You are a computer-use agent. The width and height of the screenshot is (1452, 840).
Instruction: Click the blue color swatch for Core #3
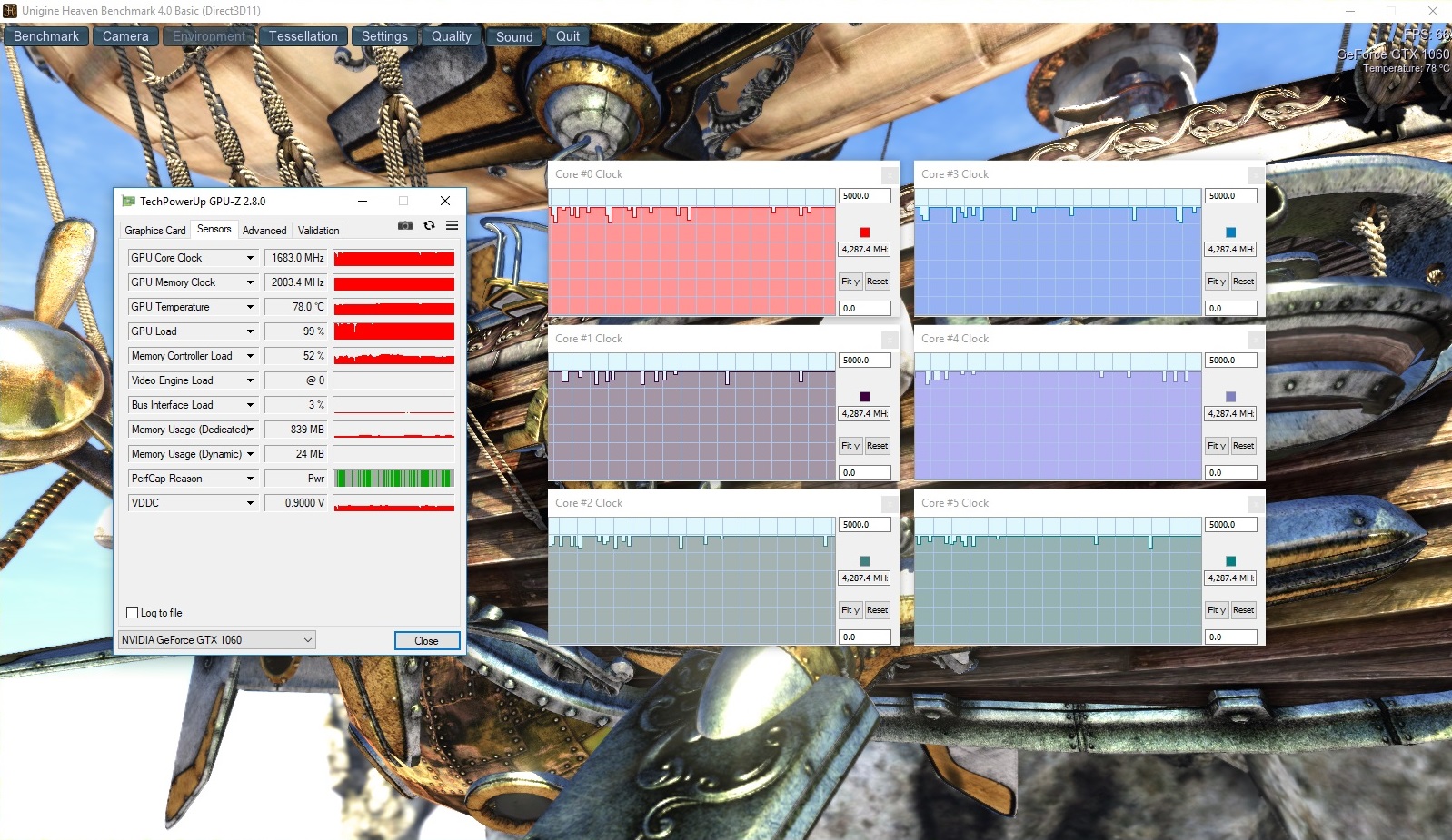click(1231, 232)
